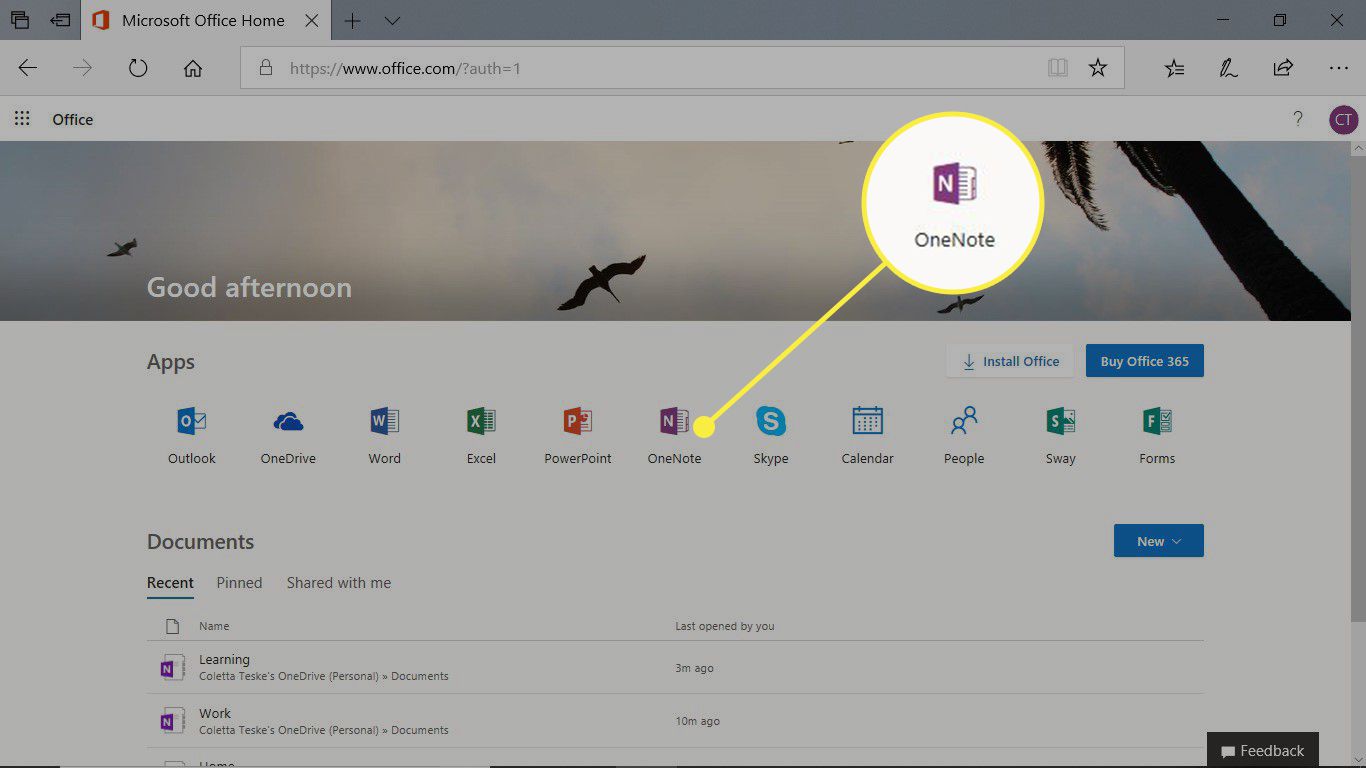Open the OneNote app in Apps row
The image size is (1366, 768).
(x=674, y=436)
